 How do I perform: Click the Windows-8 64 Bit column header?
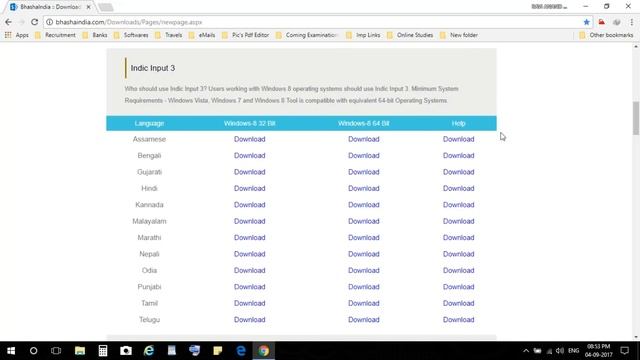tap(364, 123)
